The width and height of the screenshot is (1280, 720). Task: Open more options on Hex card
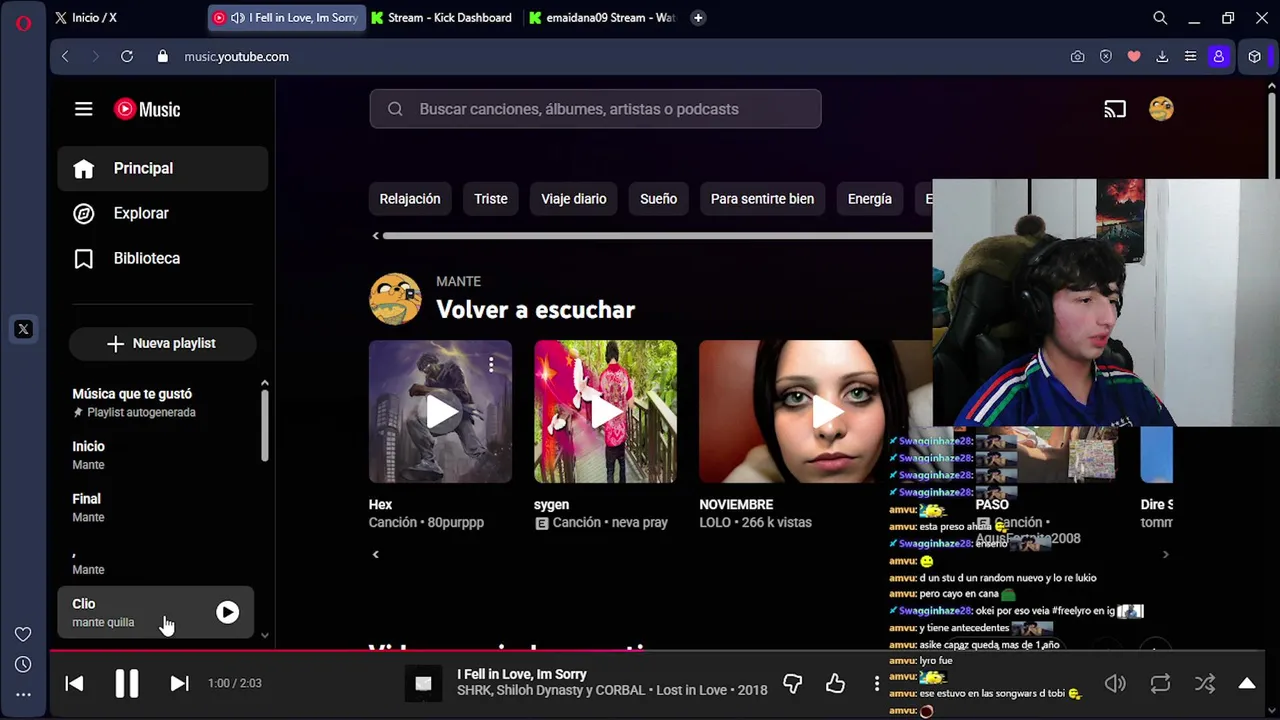(x=491, y=365)
